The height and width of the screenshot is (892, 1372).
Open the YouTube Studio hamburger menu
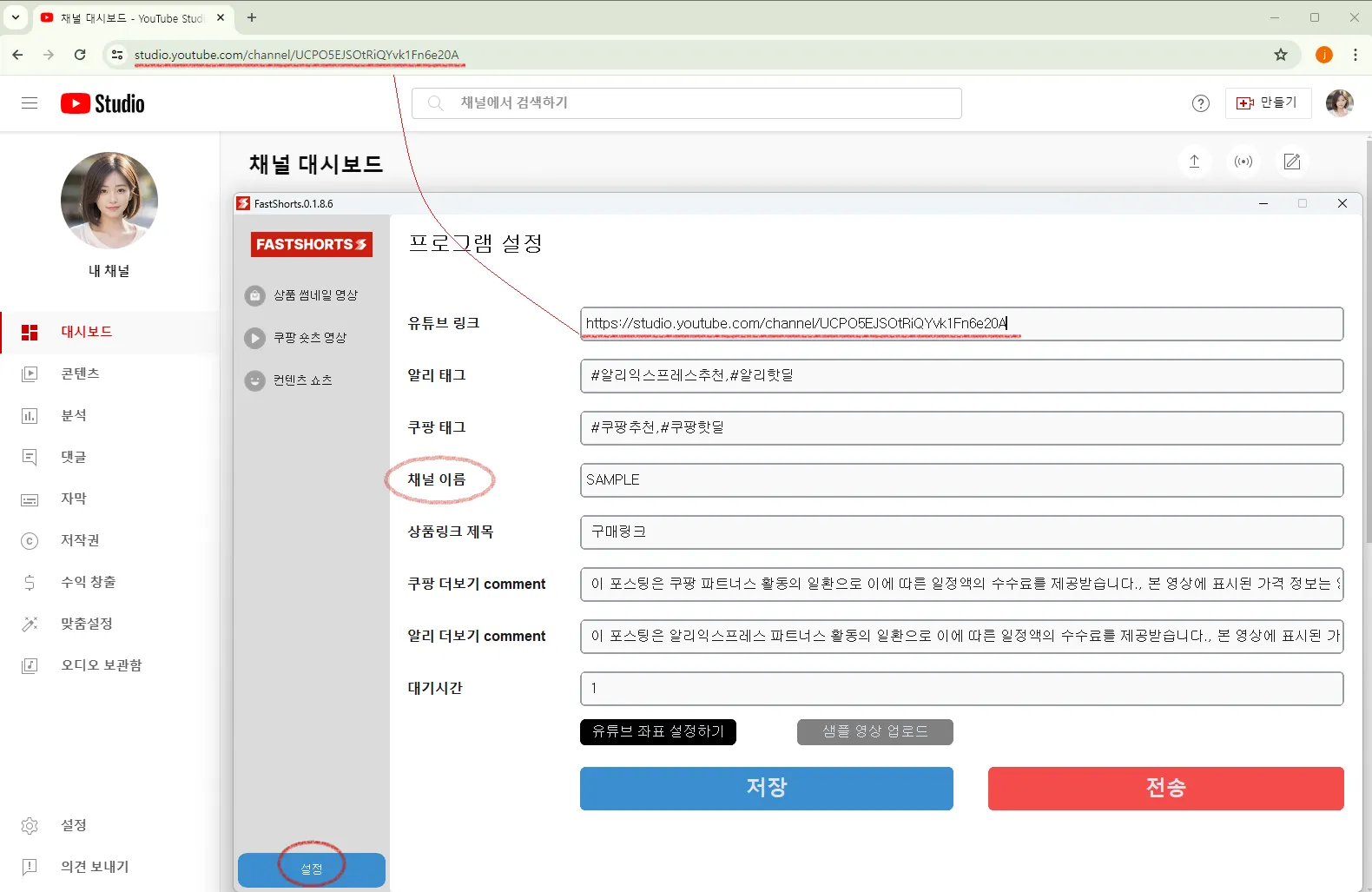(x=30, y=103)
